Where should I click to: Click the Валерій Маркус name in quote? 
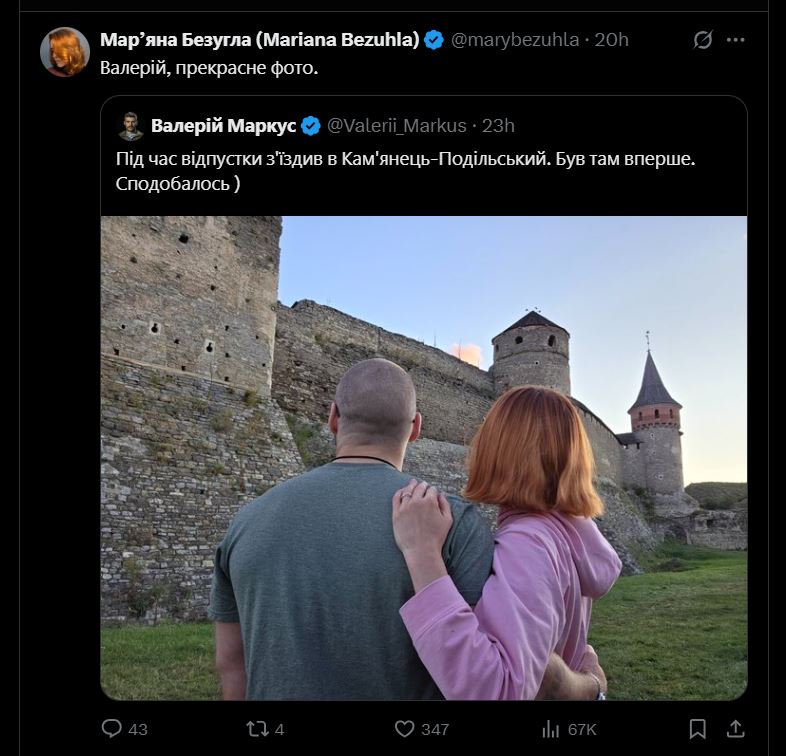point(221,125)
